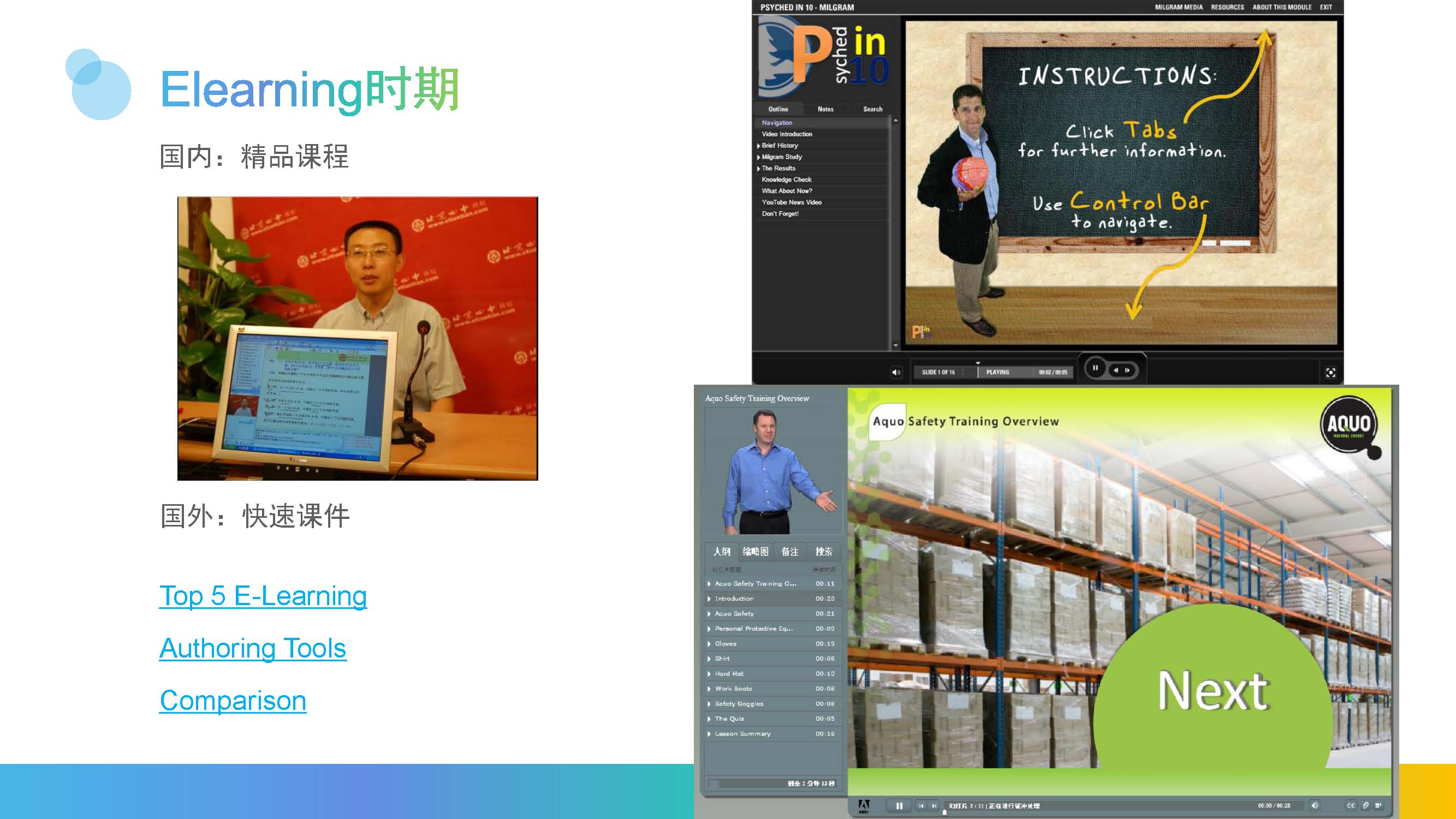Select Knowledge Check in the outline list
This screenshot has width=1456, height=819.
(786, 180)
